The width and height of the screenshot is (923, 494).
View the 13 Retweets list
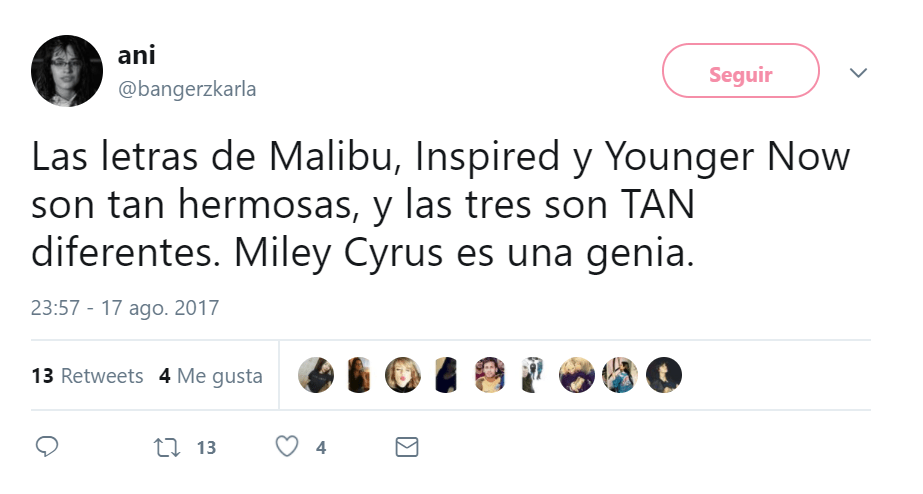88,376
